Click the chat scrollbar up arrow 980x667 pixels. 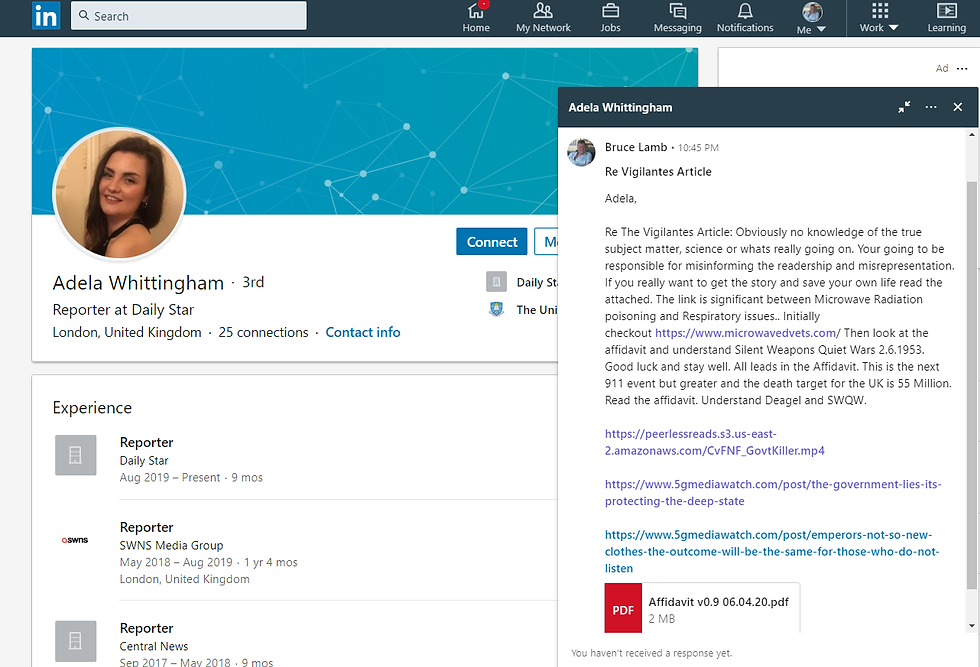[971, 134]
